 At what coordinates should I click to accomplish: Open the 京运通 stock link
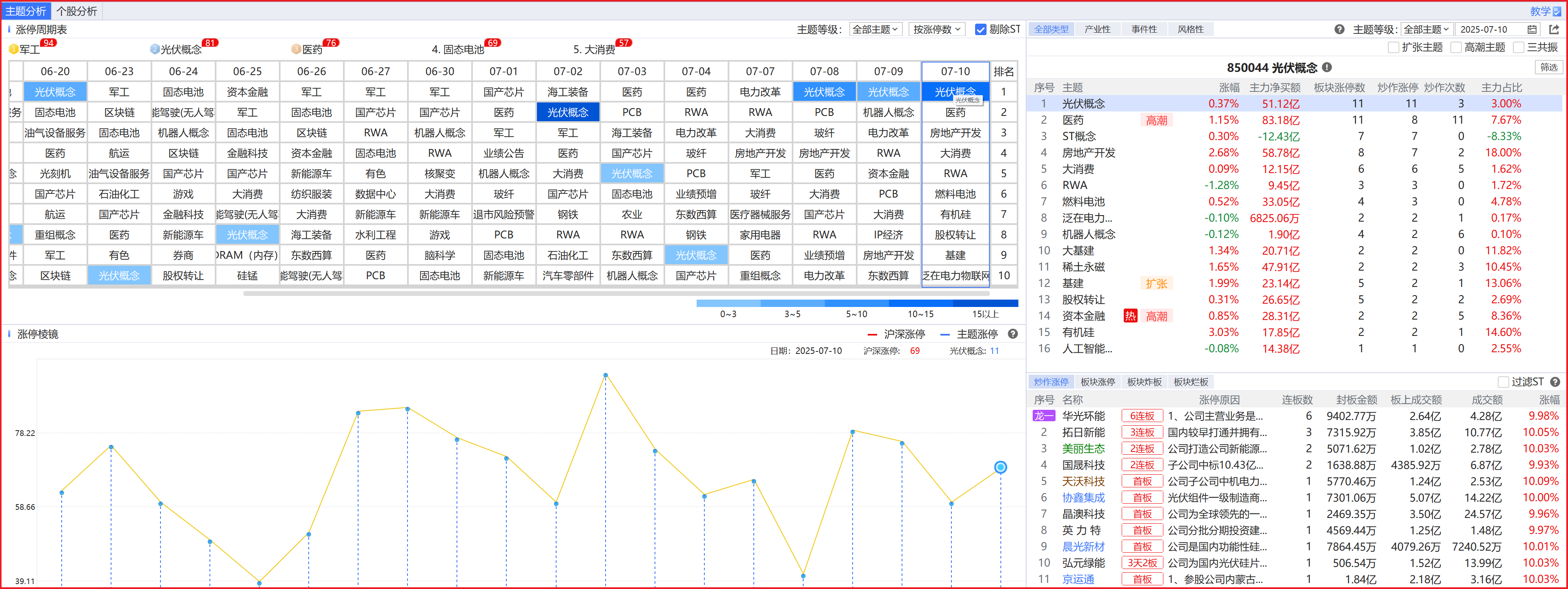pyautogui.click(x=1078, y=579)
